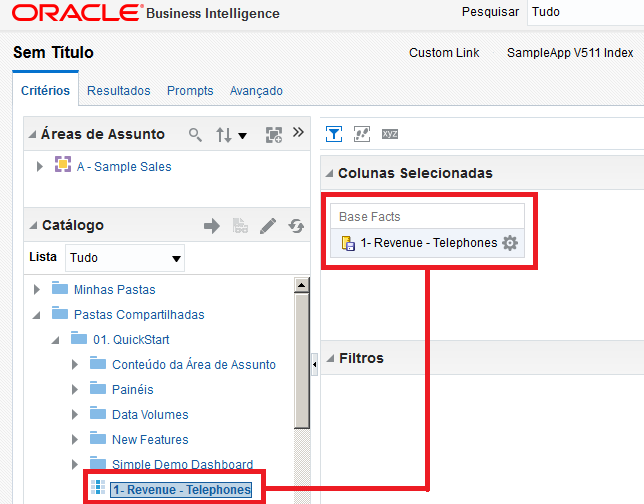
Task: Open the Prompts tab
Action: point(190,91)
